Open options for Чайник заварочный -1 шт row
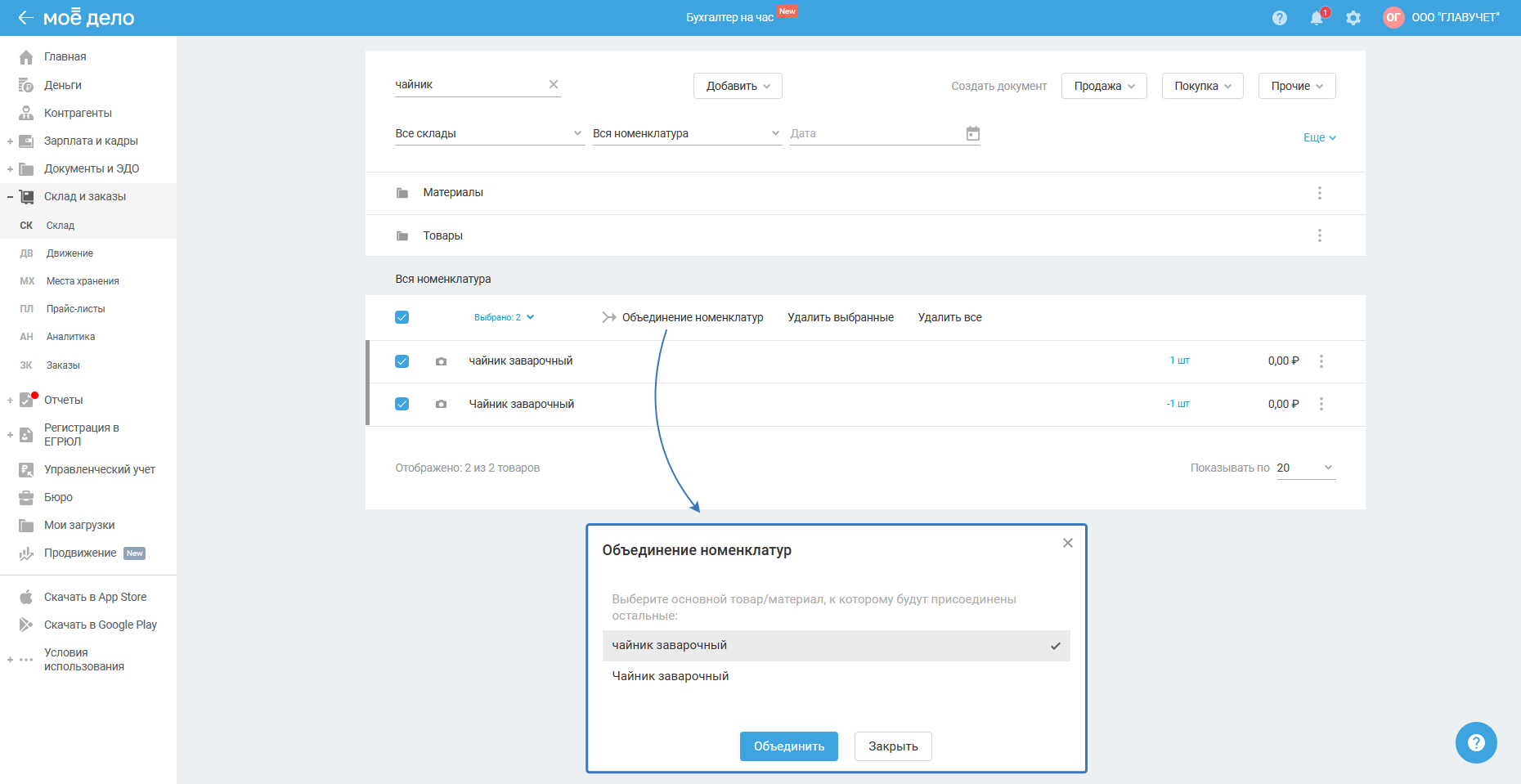 coord(1321,404)
